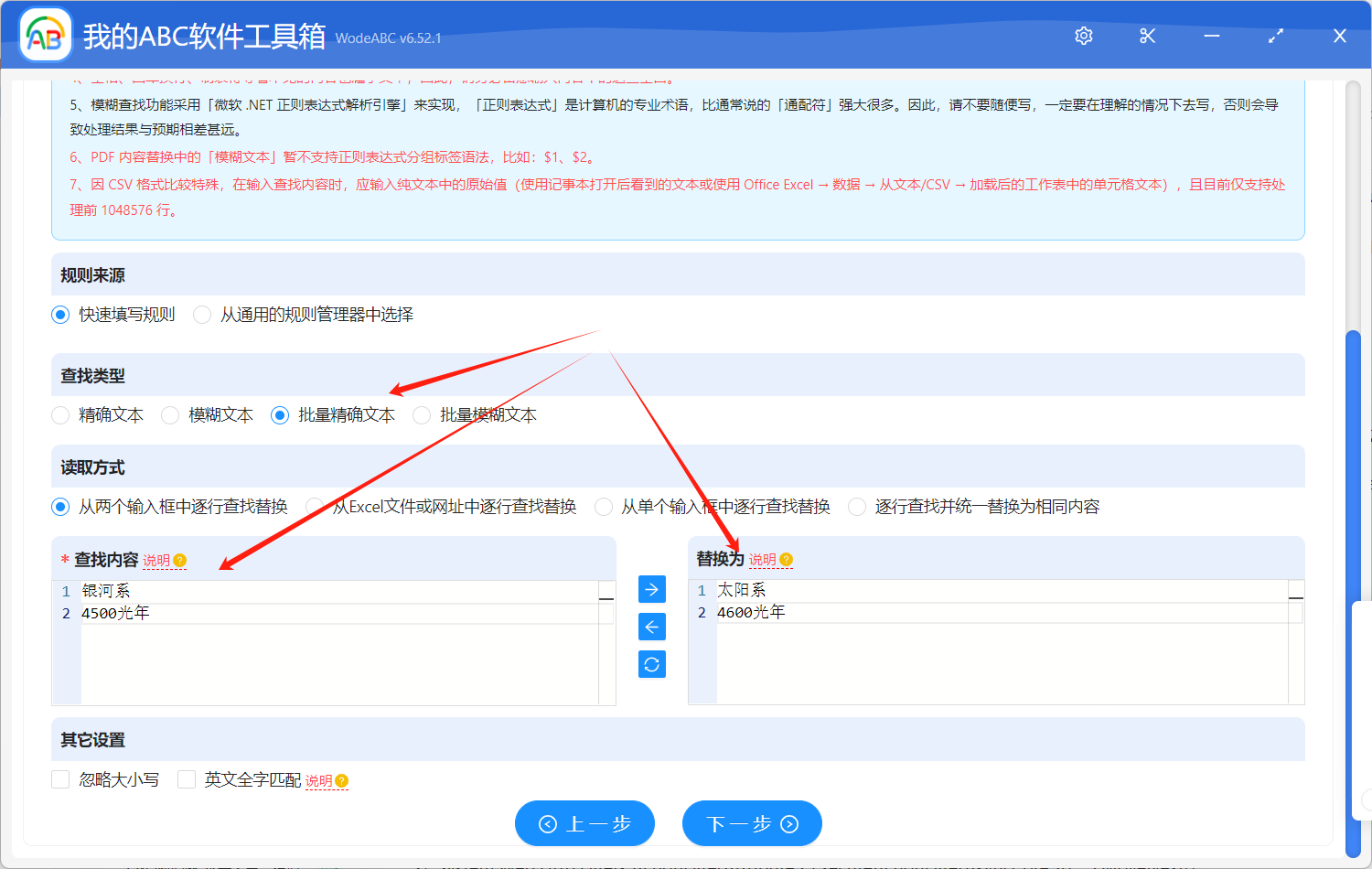Click the 上一步 button
The image size is (1372, 869).
click(584, 823)
